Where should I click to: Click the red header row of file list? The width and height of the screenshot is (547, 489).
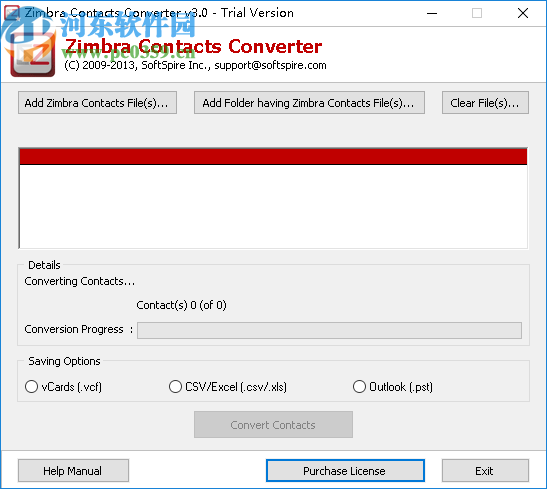click(x=273, y=156)
